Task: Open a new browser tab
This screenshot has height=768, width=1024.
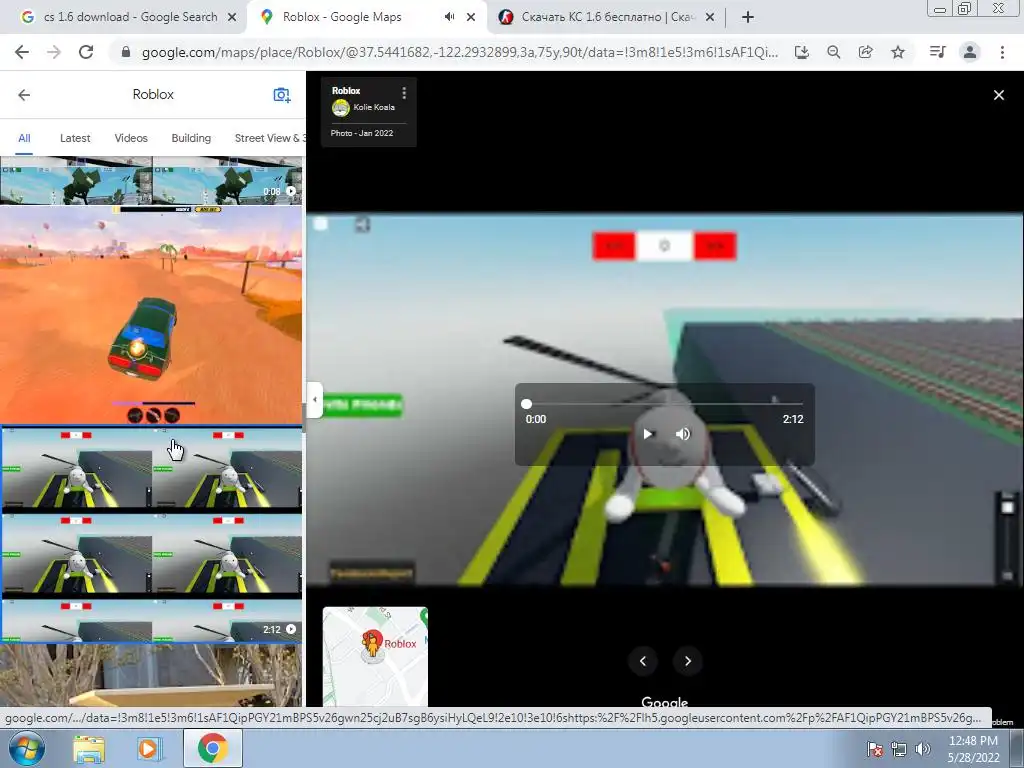Action: pos(748,18)
